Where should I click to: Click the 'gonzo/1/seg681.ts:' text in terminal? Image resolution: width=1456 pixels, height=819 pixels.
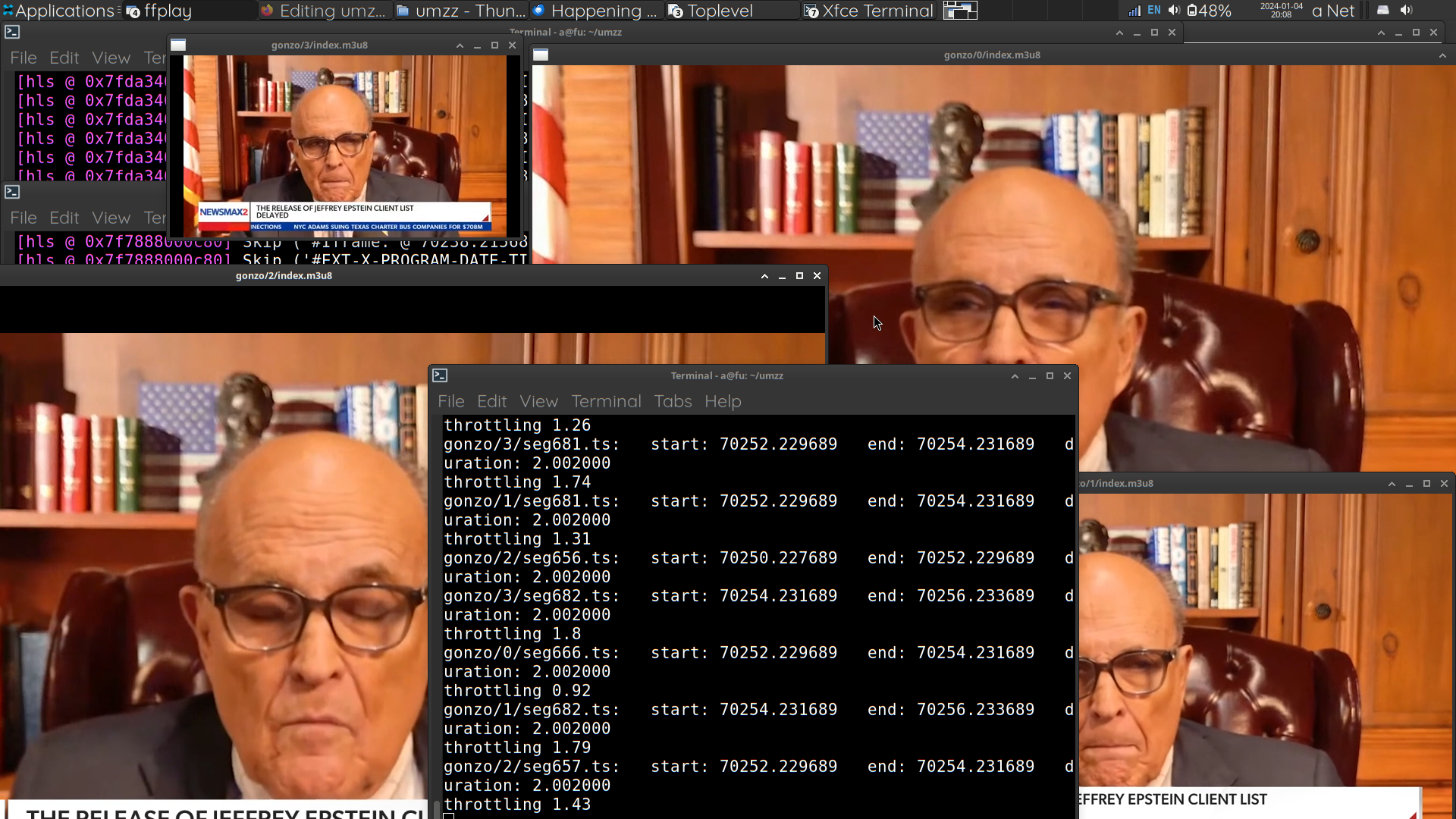pos(532,501)
